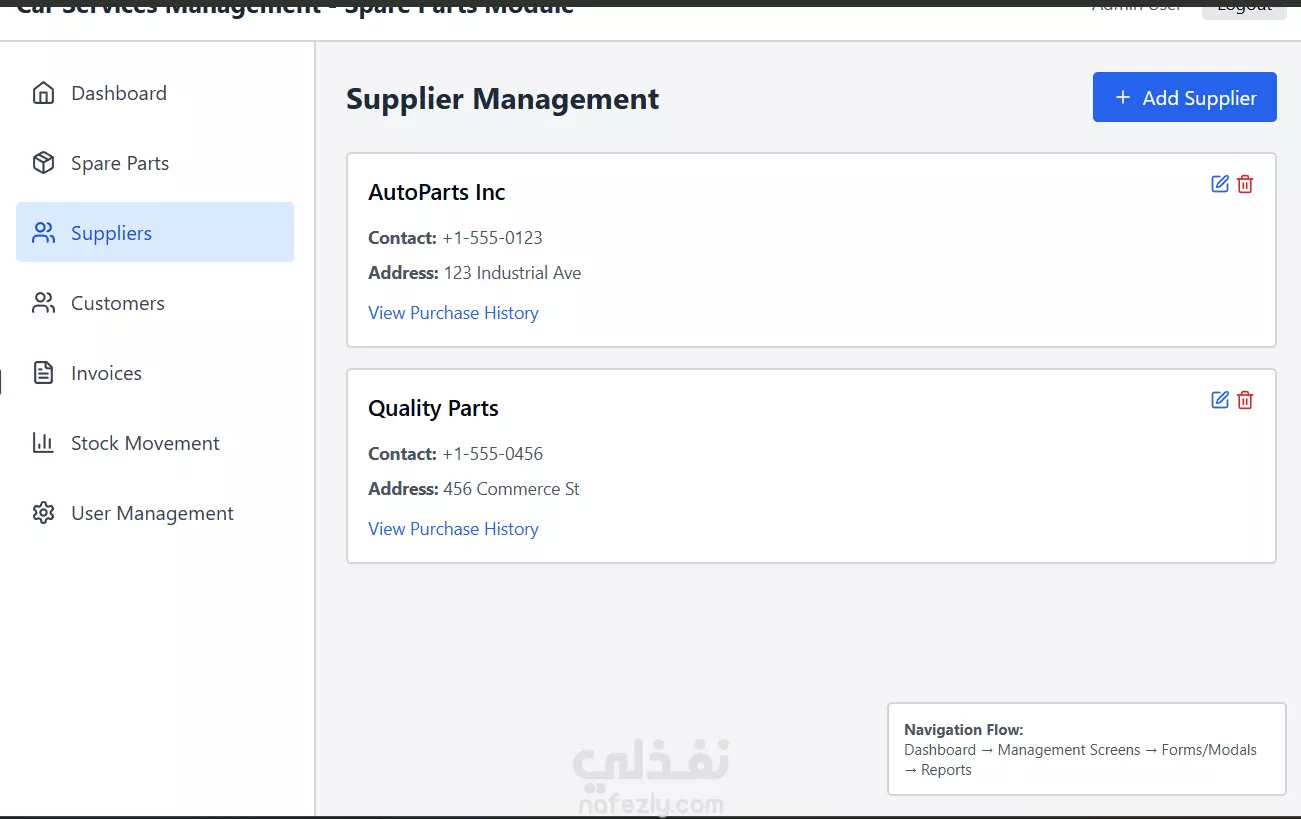Click the Stock Movement chart icon
This screenshot has height=819, width=1301.
tap(43, 443)
